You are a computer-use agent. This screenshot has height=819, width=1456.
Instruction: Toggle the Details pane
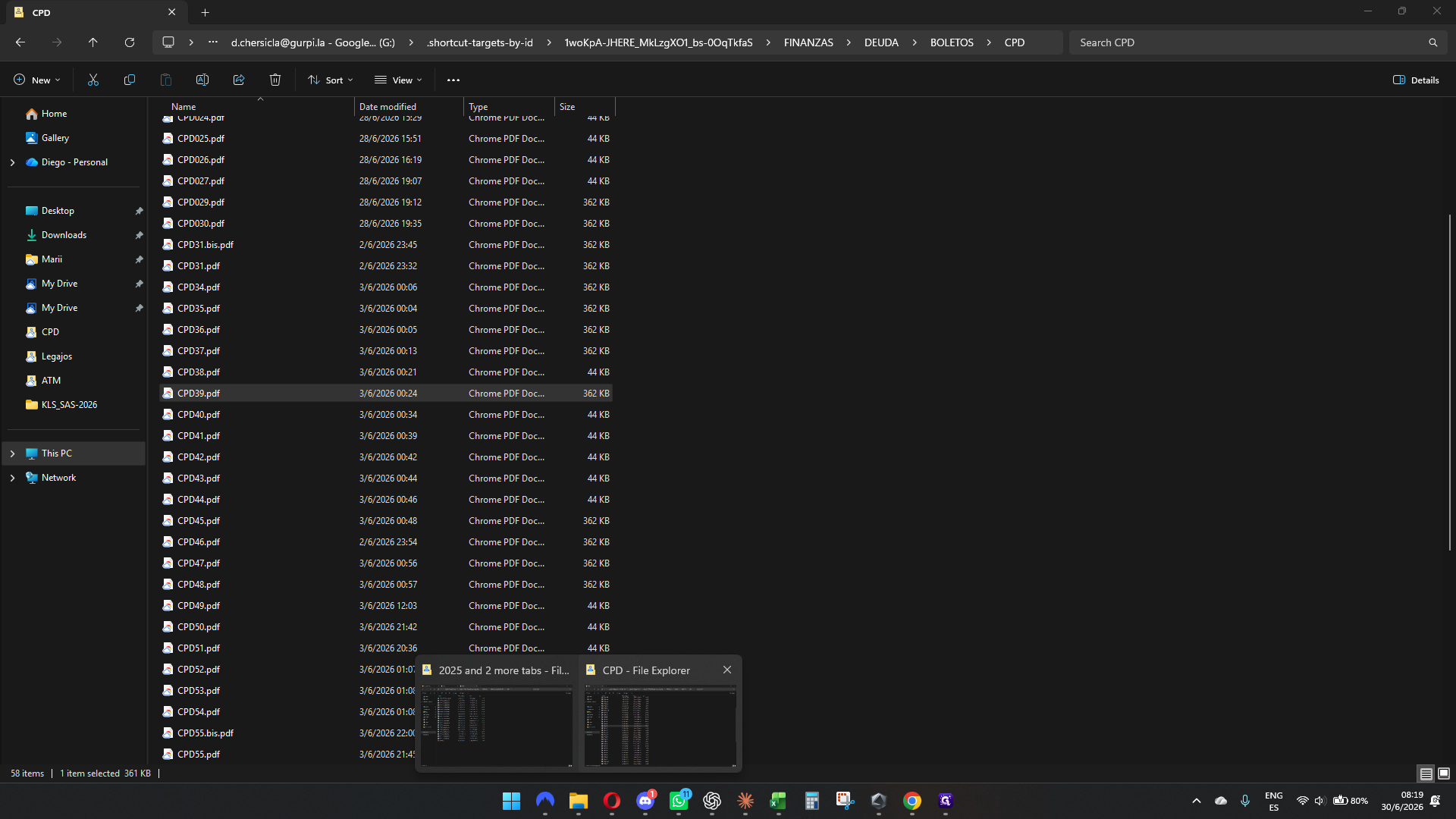[1416, 80]
